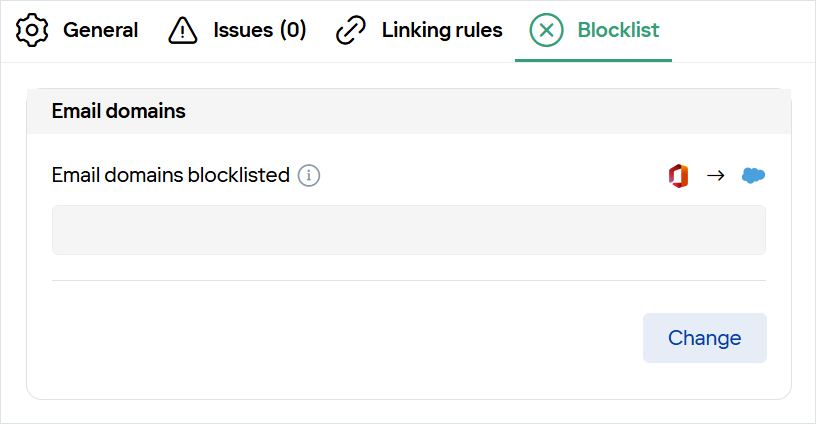Click the Microsoft Office logo icon
Viewport: 816px width, 424px height.
[x=679, y=176]
